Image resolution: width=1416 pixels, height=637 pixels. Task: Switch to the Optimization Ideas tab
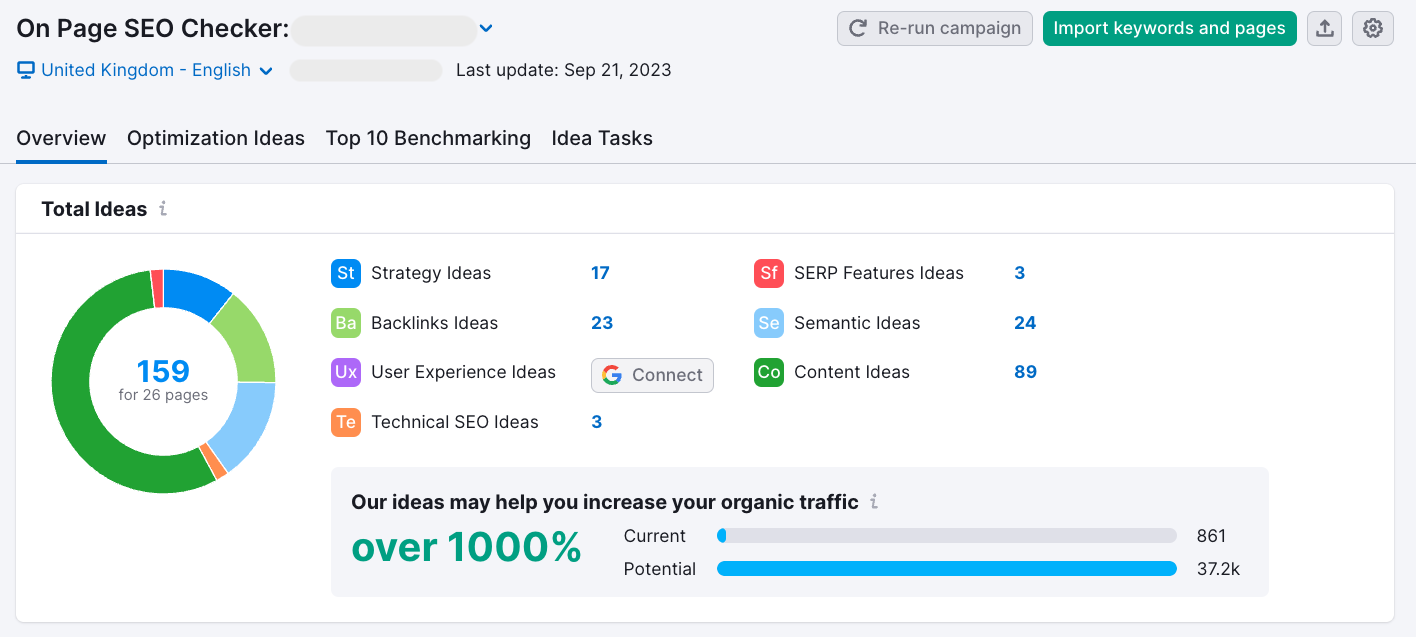click(215, 138)
